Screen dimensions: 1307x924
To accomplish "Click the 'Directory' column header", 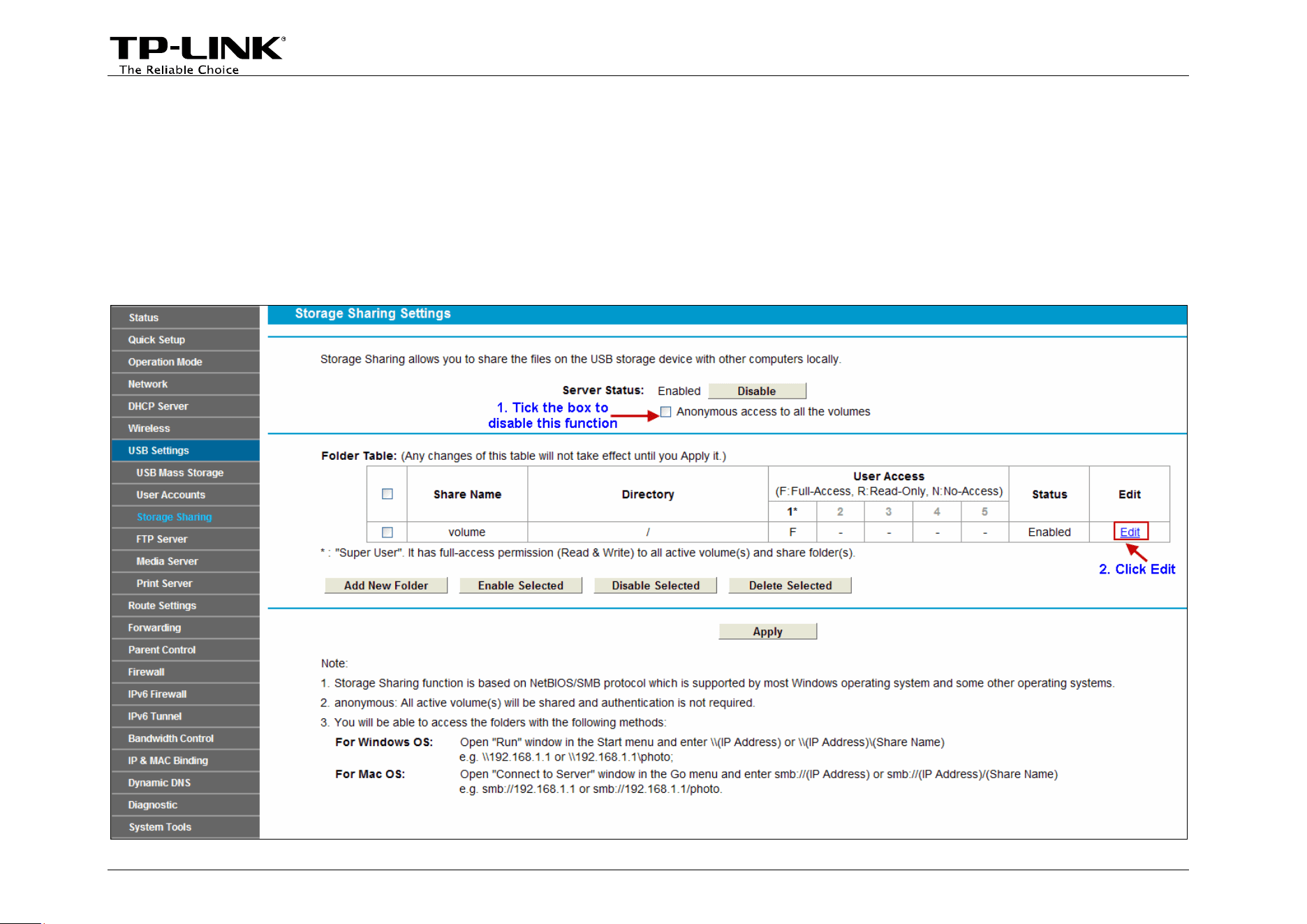I will click(648, 494).
